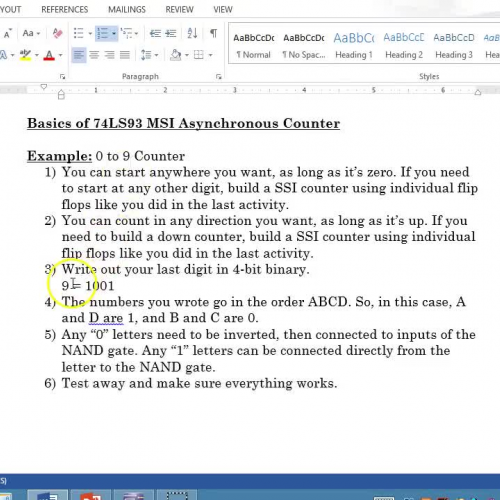Viewport: 500px width, 500px height.
Task: Switch to the VIEW tab
Action: (x=223, y=10)
